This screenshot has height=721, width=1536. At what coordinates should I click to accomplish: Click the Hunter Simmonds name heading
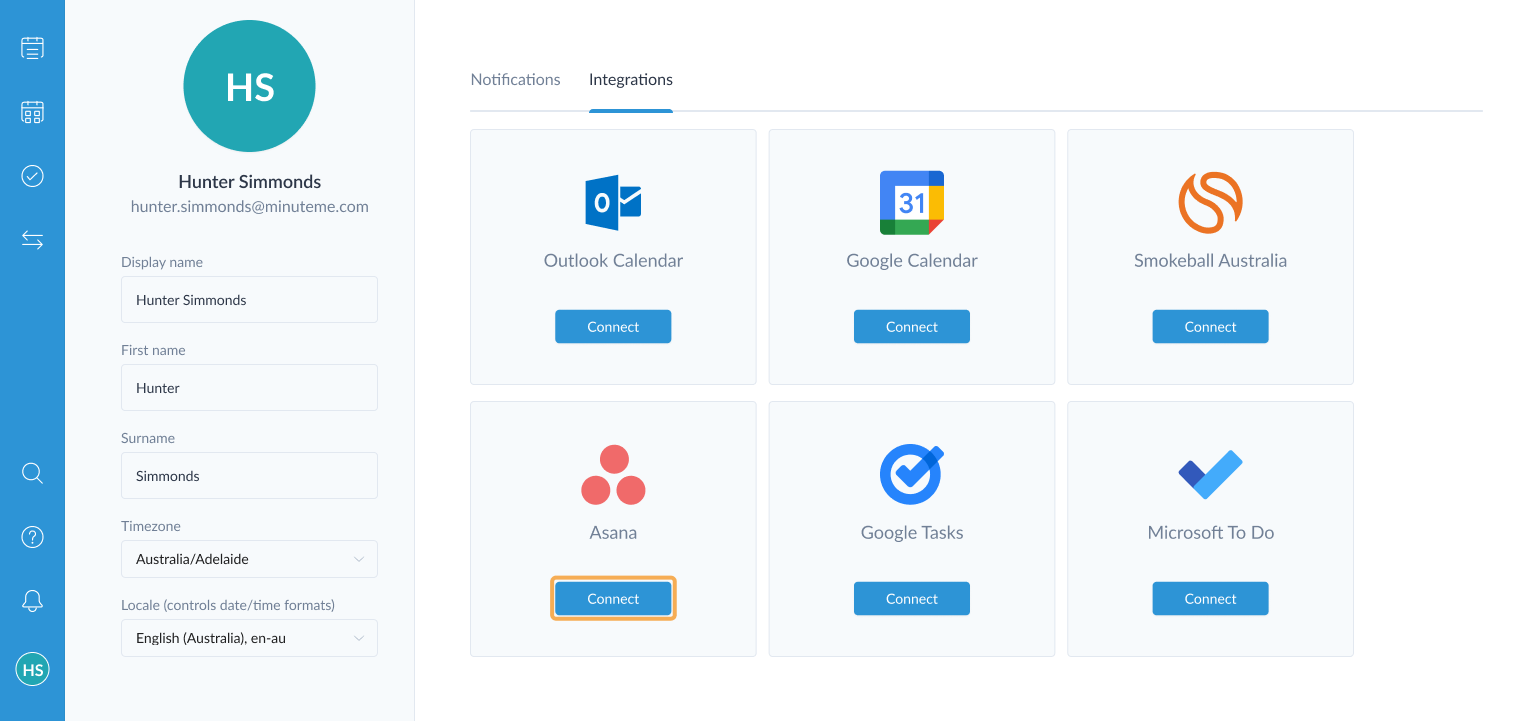point(250,182)
